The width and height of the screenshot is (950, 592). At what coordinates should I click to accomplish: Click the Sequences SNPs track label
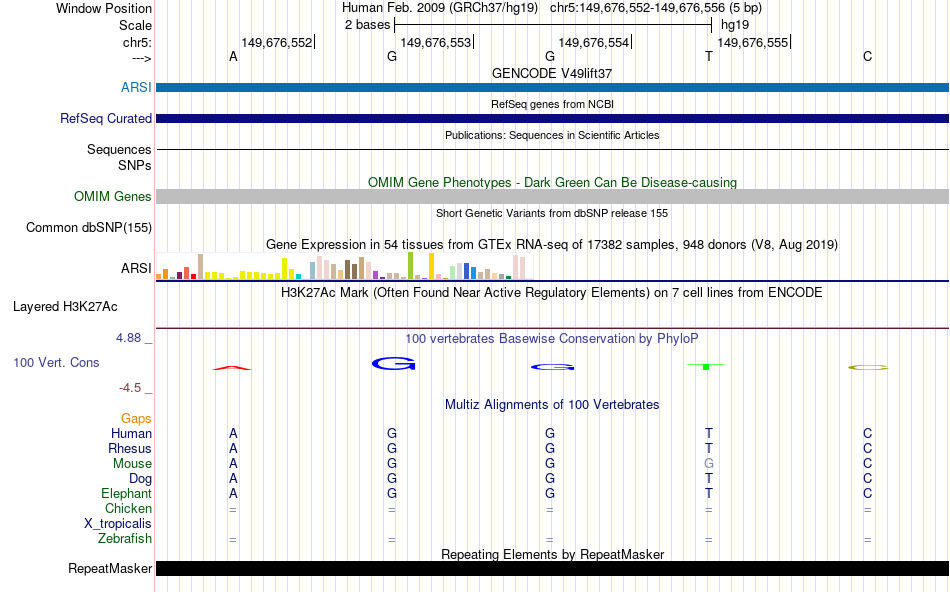(x=119, y=158)
